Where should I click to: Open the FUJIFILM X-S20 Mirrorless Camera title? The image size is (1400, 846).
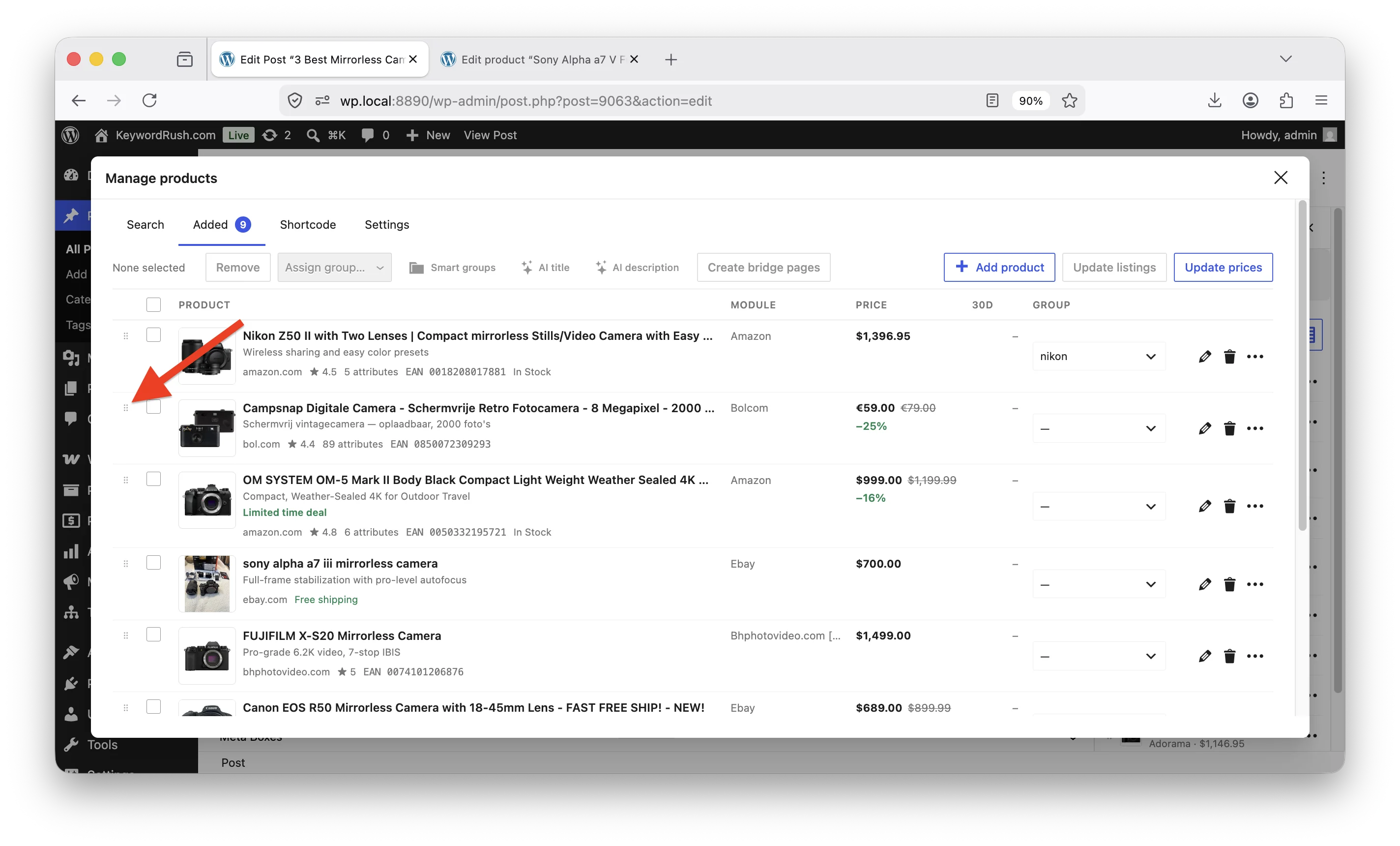(342, 635)
